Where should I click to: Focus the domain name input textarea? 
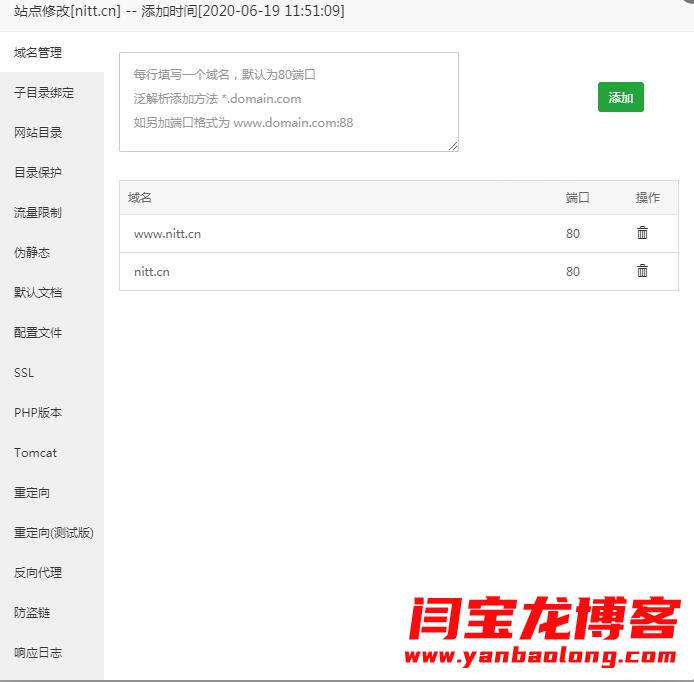[288, 102]
